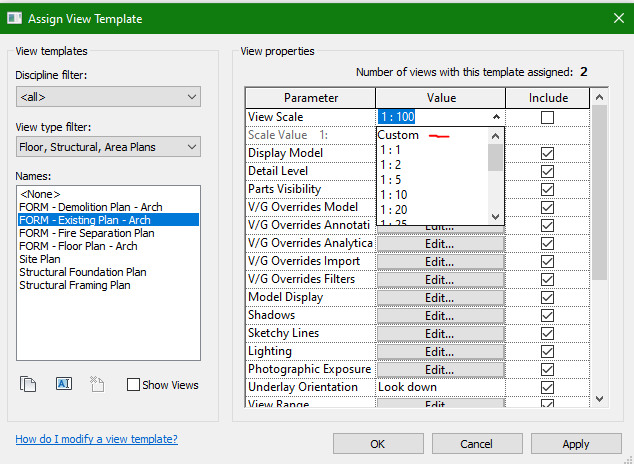Uncheck Include for V/G Overrides Filters

[x=547, y=279]
